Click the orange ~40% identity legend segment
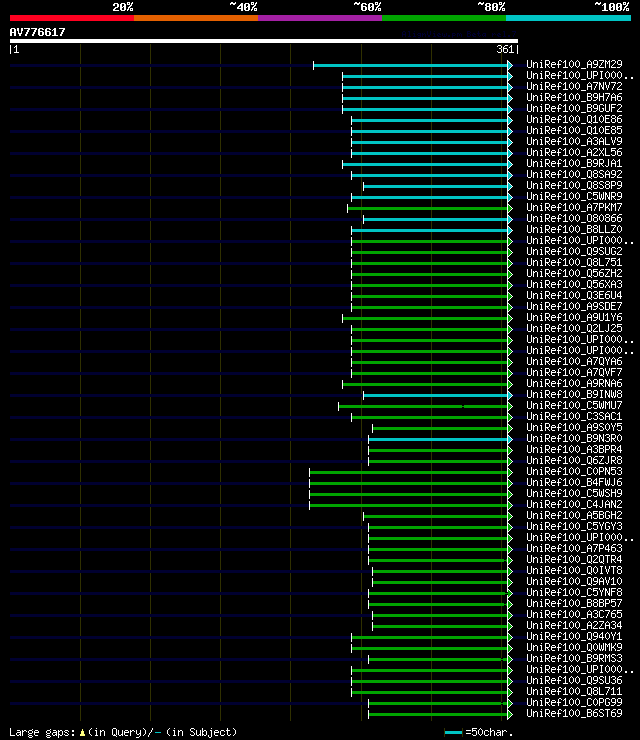 (196, 18)
